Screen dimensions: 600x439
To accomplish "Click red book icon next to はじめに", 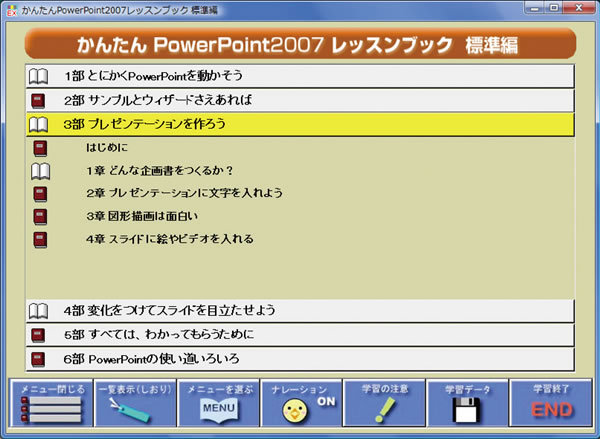I will click(x=40, y=149).
